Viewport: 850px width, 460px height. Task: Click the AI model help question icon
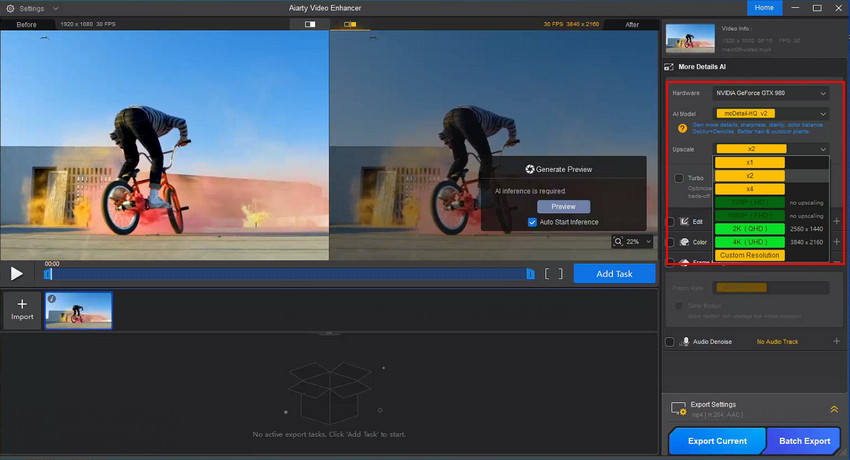tap(682, 128)
